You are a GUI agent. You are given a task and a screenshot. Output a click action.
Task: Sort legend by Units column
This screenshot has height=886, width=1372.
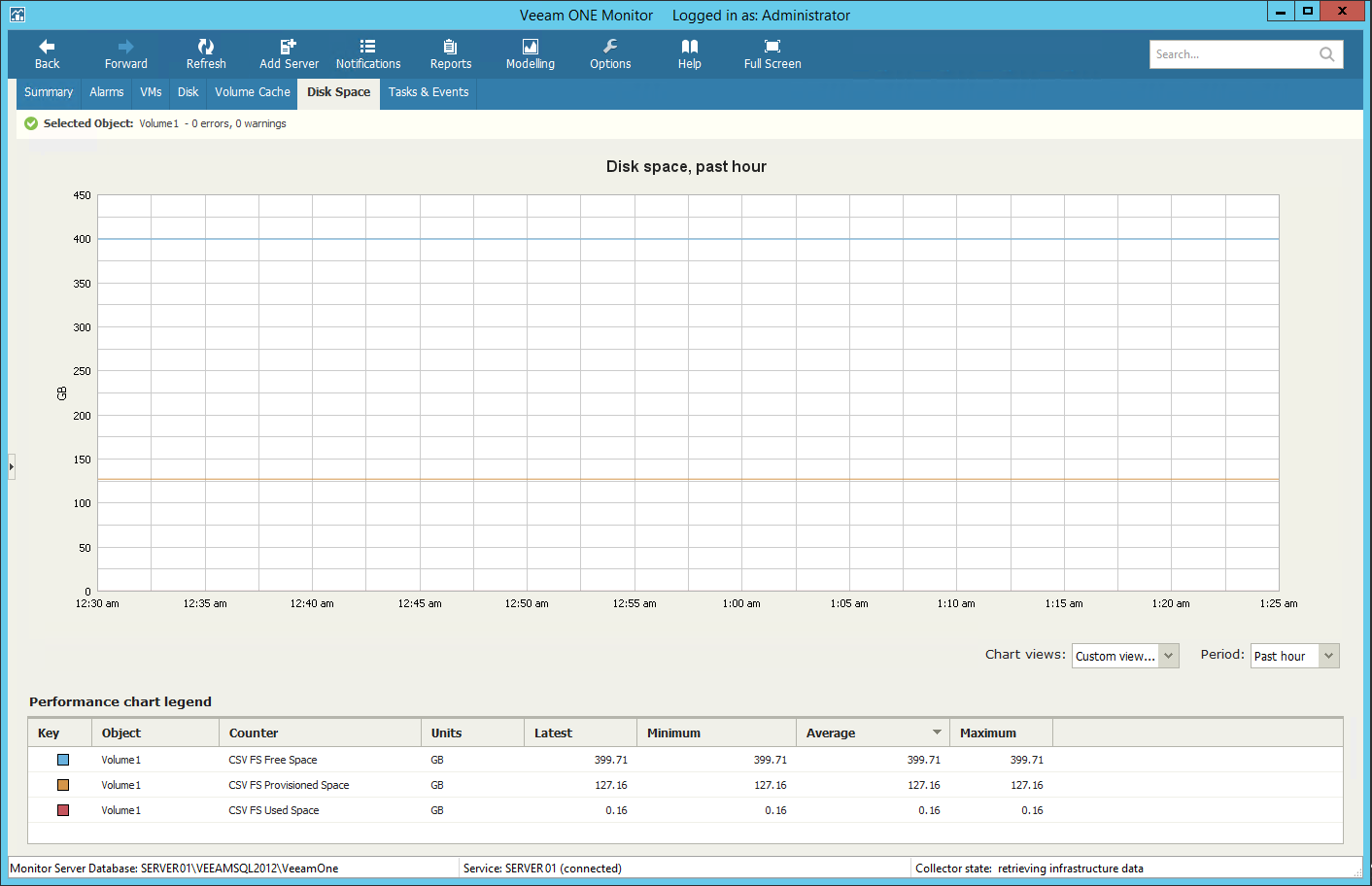472,733
